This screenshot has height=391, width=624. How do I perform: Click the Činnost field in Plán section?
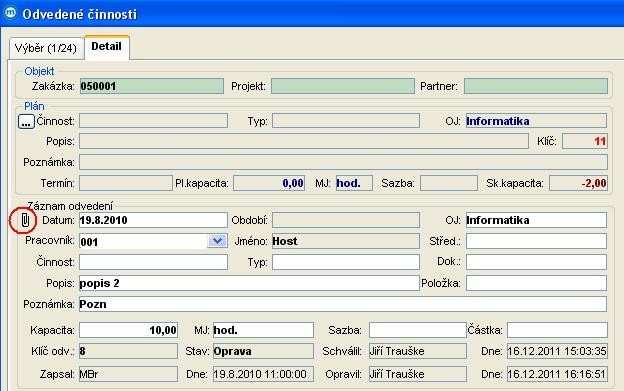pyautogui.click(x=153, y=121)
